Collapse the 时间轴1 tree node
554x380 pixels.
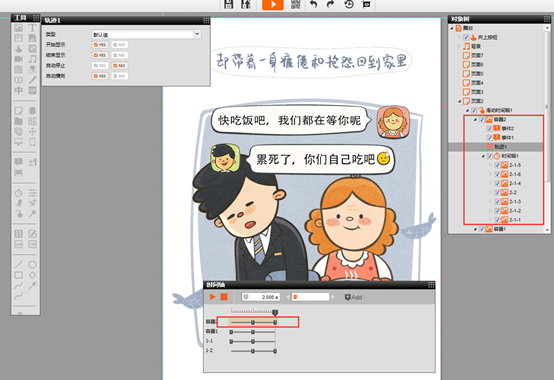tap(483, 156)
